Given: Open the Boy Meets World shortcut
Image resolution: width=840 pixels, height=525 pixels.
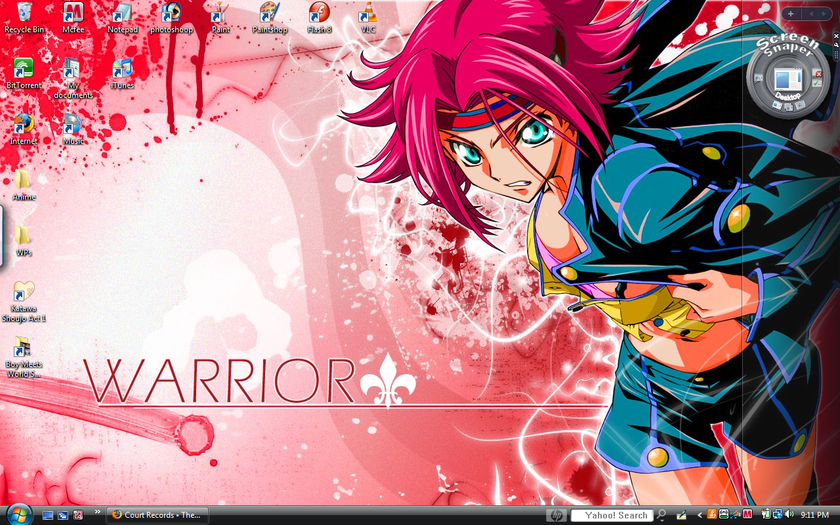Looking at the screenshot, I should click(x=24, y=358).
